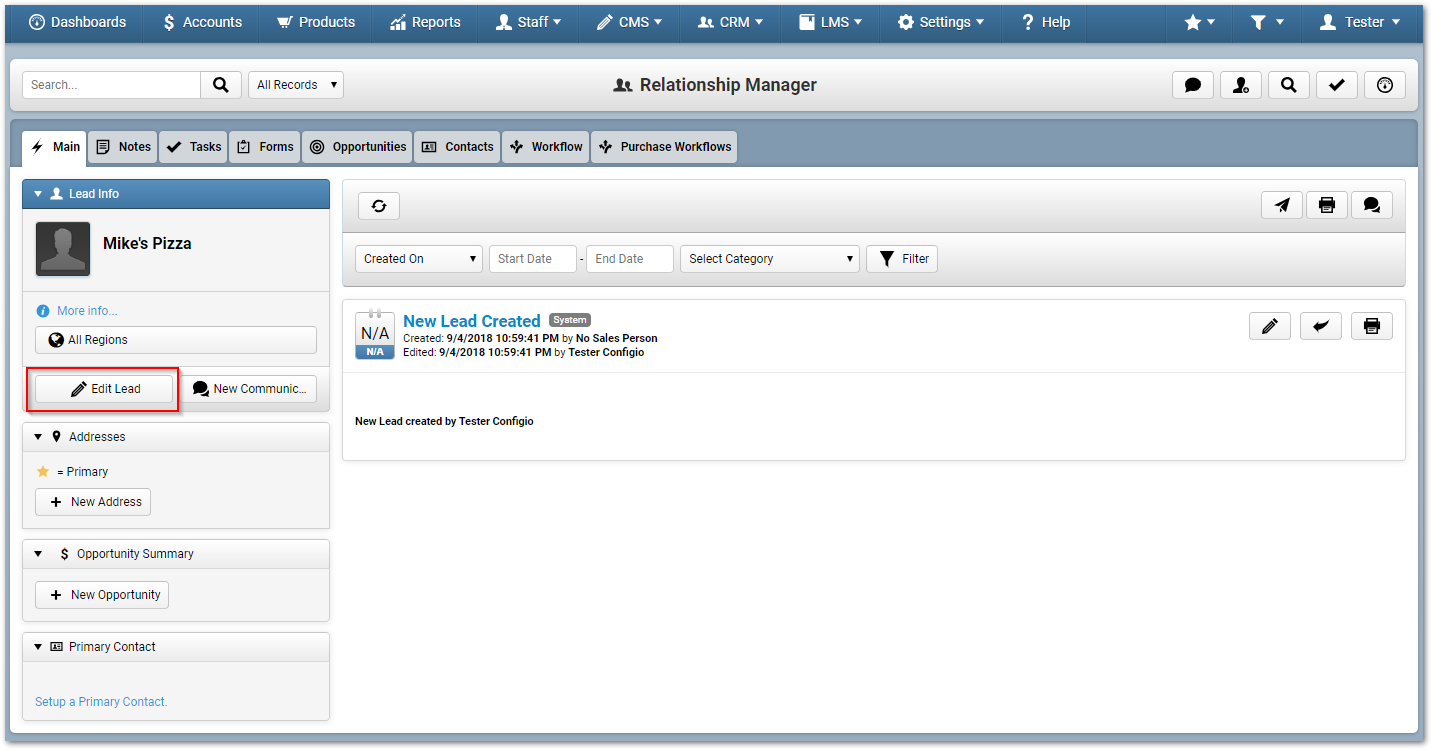1432x750 pixels.
Task: Click the Edit Lead button
Action: click(104, 389)
